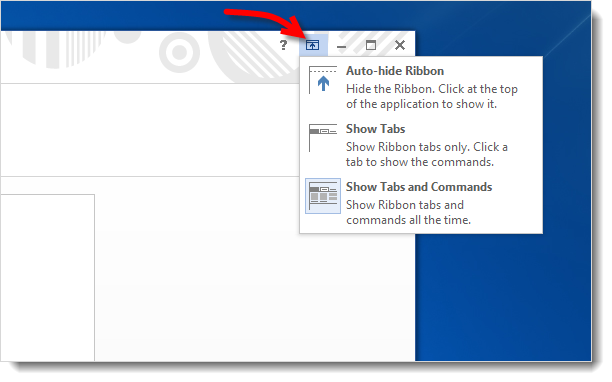Choose the Auto-hide Ribbon heading
Screen dimensions: 612x382
pyautogui.click(x=395, y=71)
